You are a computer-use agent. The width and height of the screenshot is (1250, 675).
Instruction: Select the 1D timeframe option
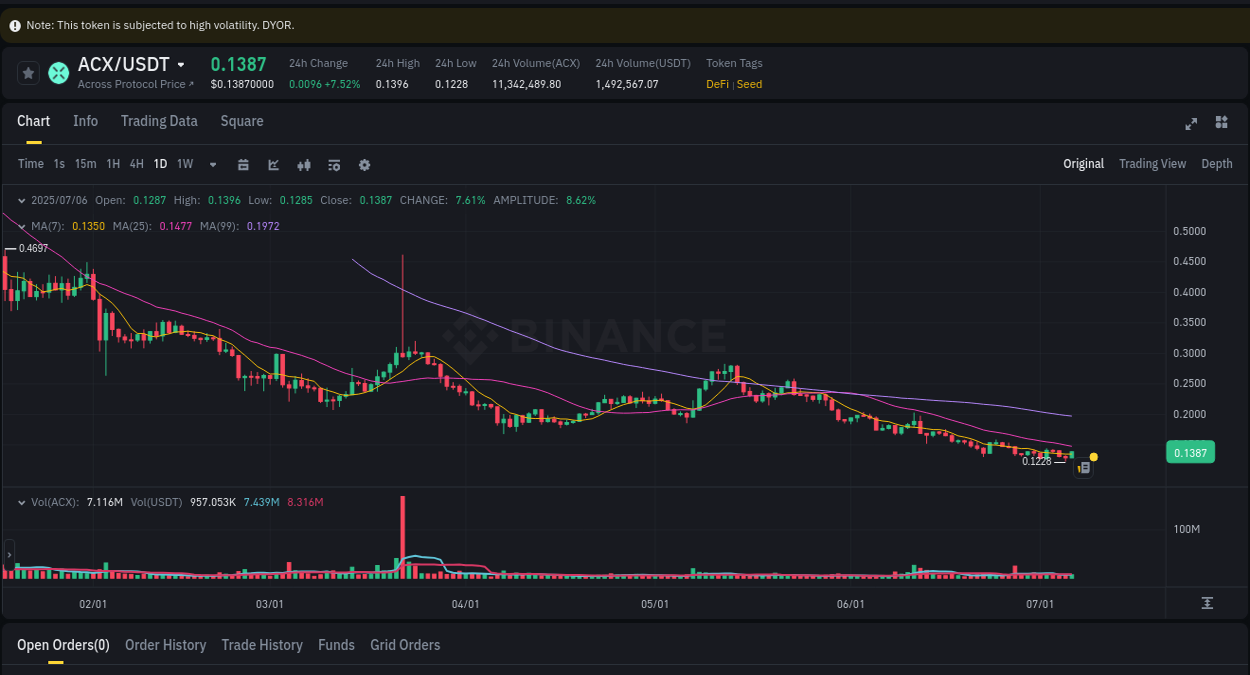[x=160, y=164]
